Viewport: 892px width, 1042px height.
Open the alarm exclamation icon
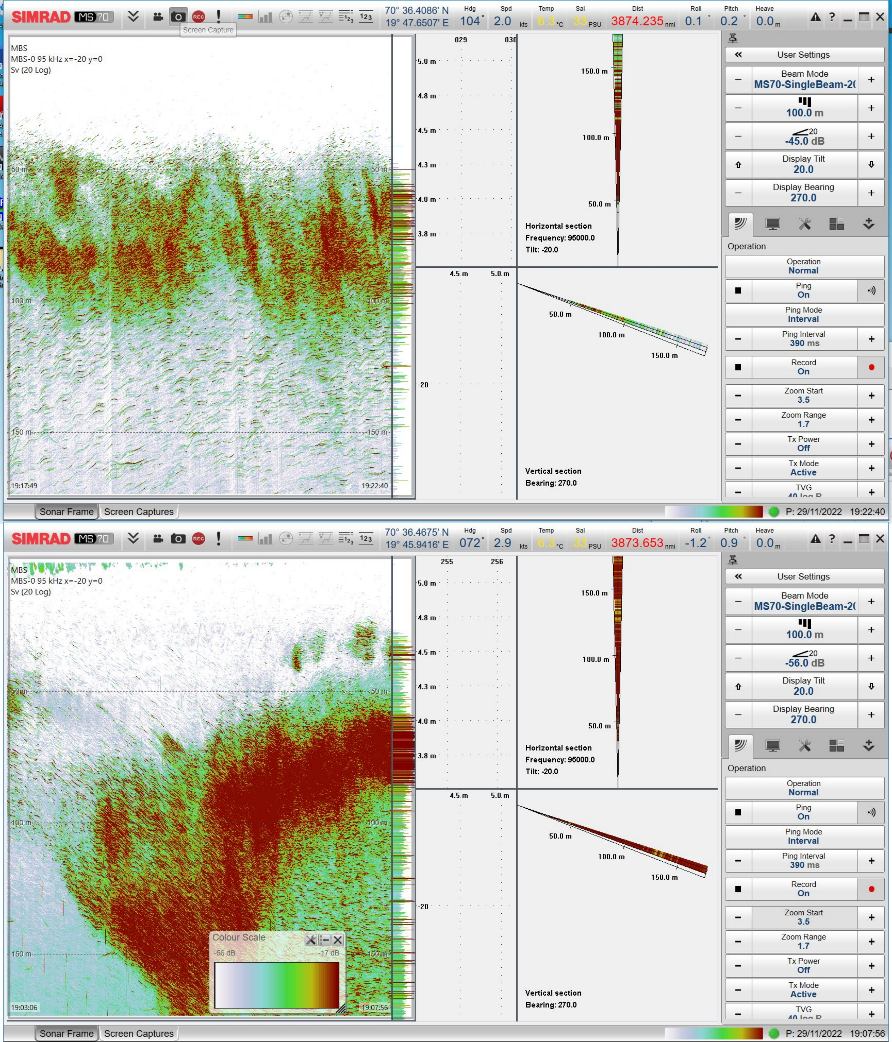click(220, 16)
